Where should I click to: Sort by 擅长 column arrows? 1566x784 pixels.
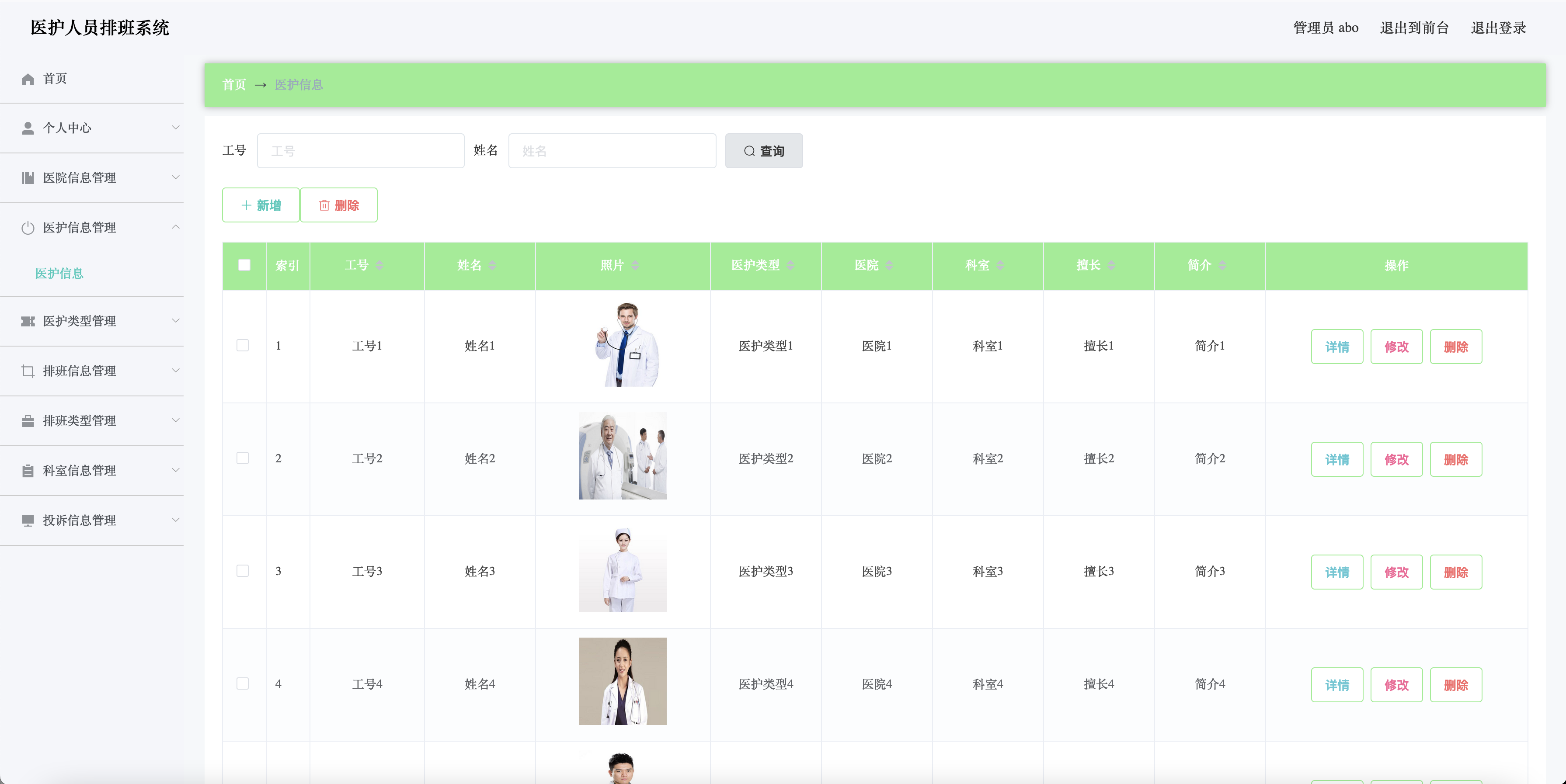coord(1111,266)
